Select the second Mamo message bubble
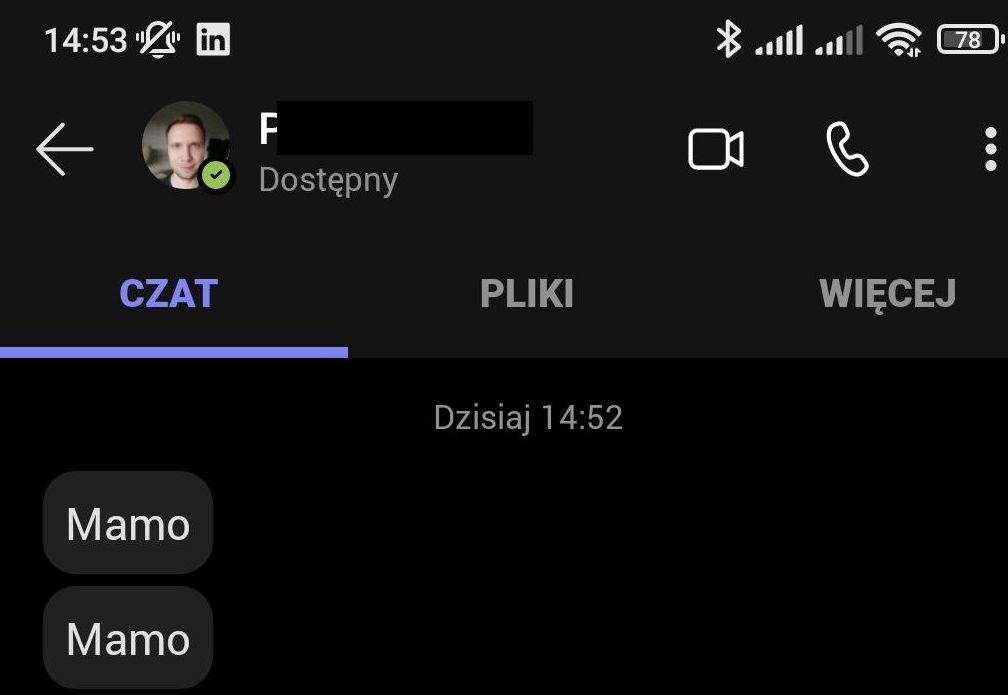This screenshot has height=695, width=1008. click(128, 638)
